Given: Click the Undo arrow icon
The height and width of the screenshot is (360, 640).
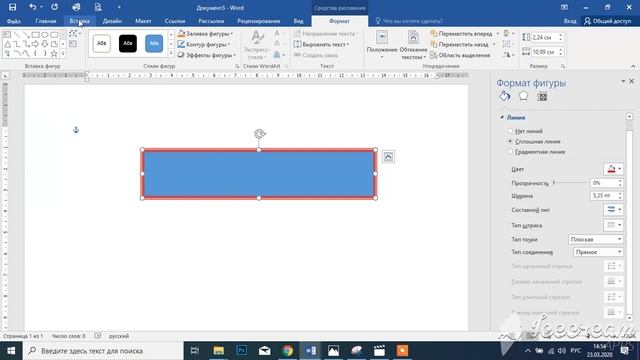Looking at the screenshot, I should (33, 7).
